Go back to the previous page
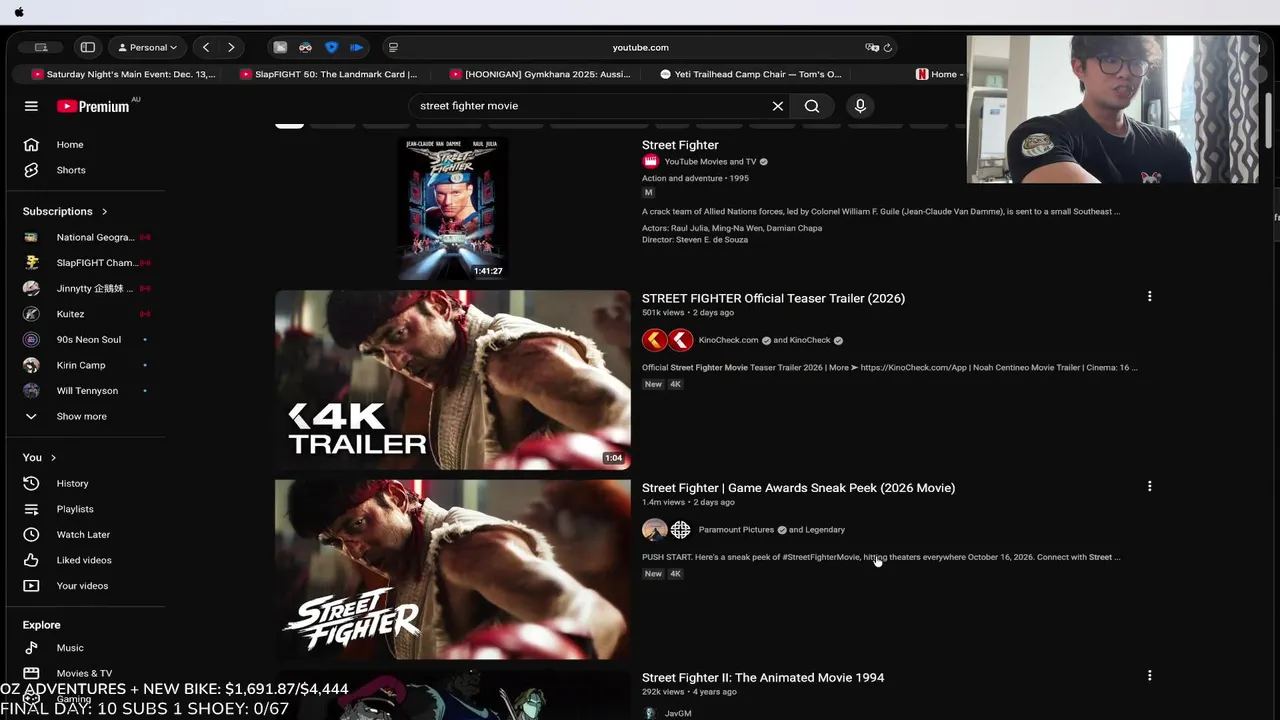The width and height of the screenshot is (1280, 720). coord(206,47)
